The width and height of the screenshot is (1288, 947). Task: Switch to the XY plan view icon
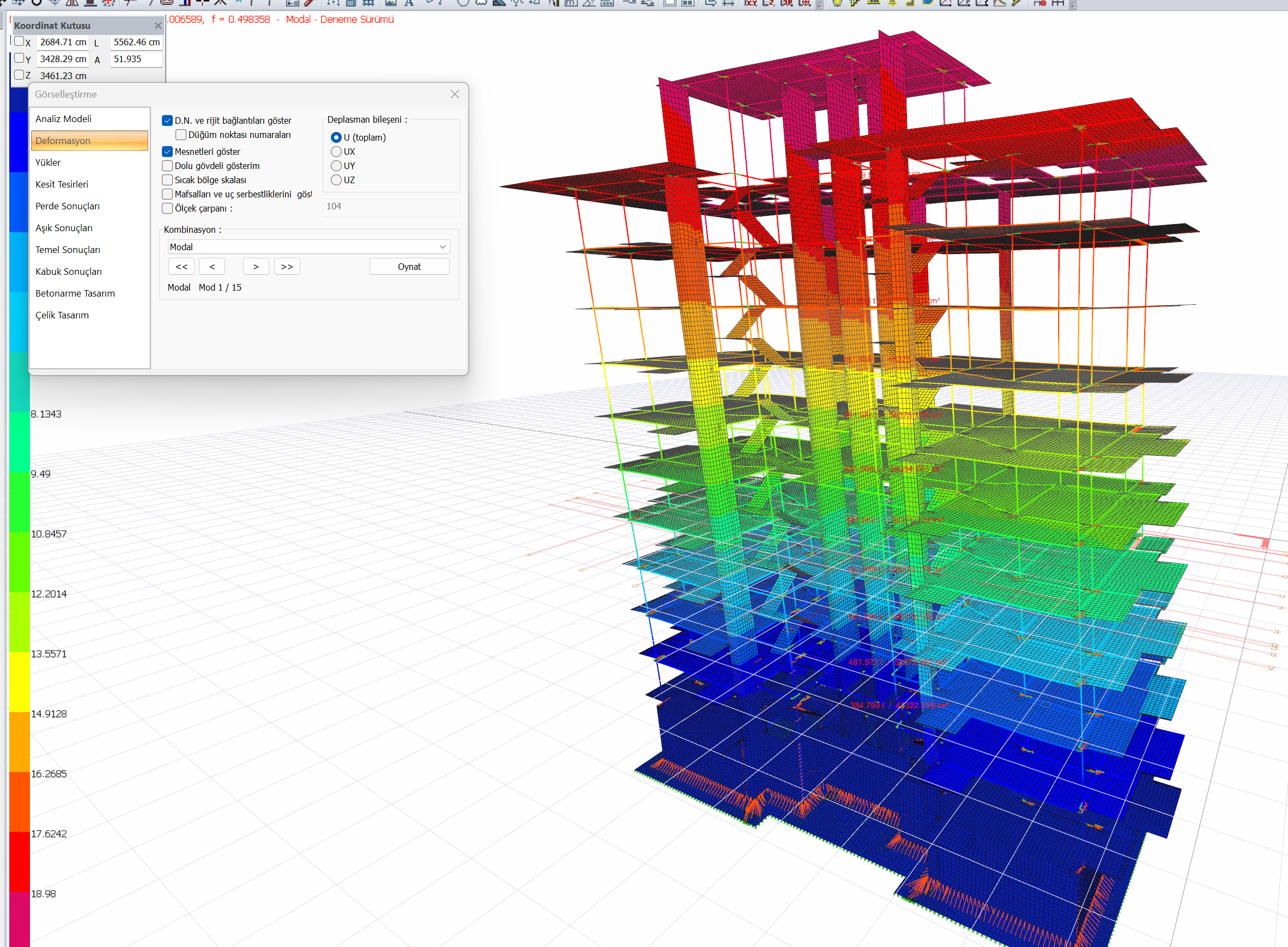(x=751, y=3)
